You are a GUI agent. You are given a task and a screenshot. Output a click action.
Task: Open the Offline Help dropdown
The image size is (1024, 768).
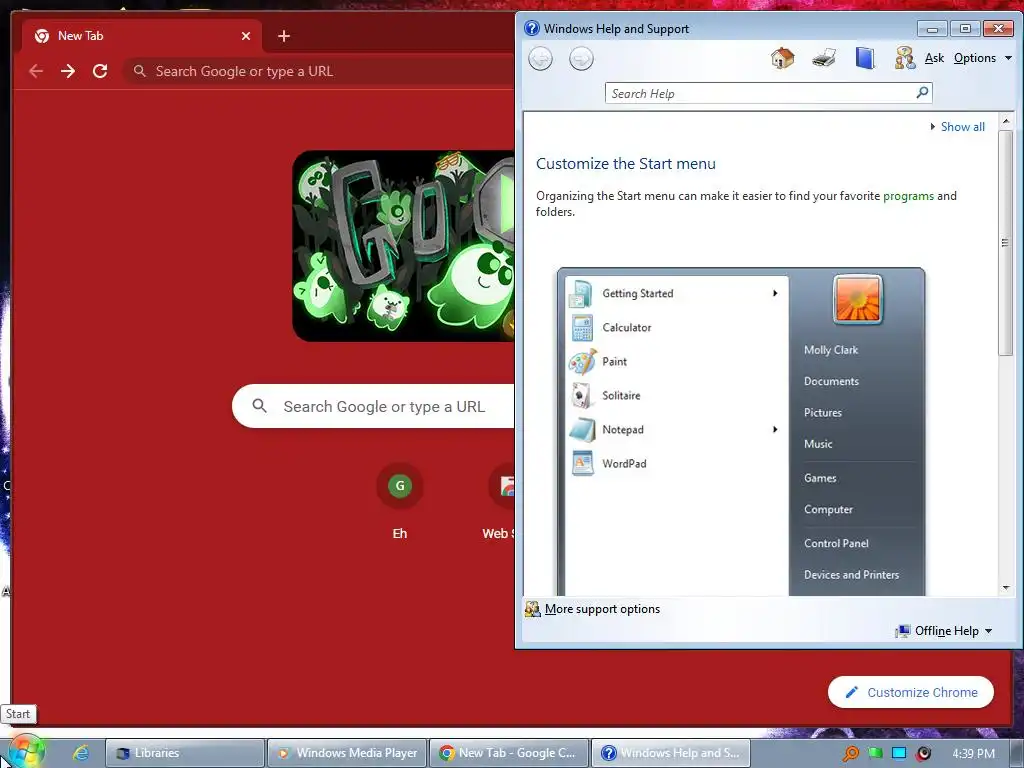944,630
